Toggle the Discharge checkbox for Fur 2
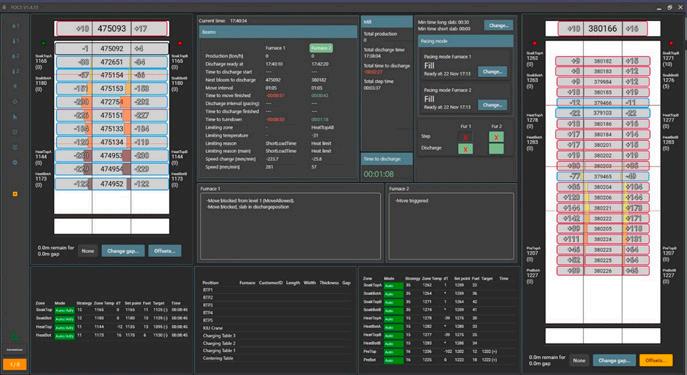Image resolution: width=687 pixels, height=375 pixels. point(496,149)
